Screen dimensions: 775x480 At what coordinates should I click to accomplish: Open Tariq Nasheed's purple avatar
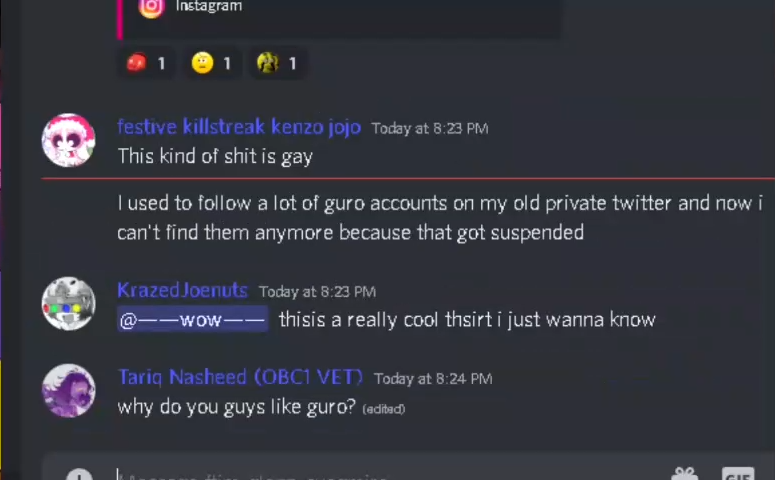(x=68, y=391)
